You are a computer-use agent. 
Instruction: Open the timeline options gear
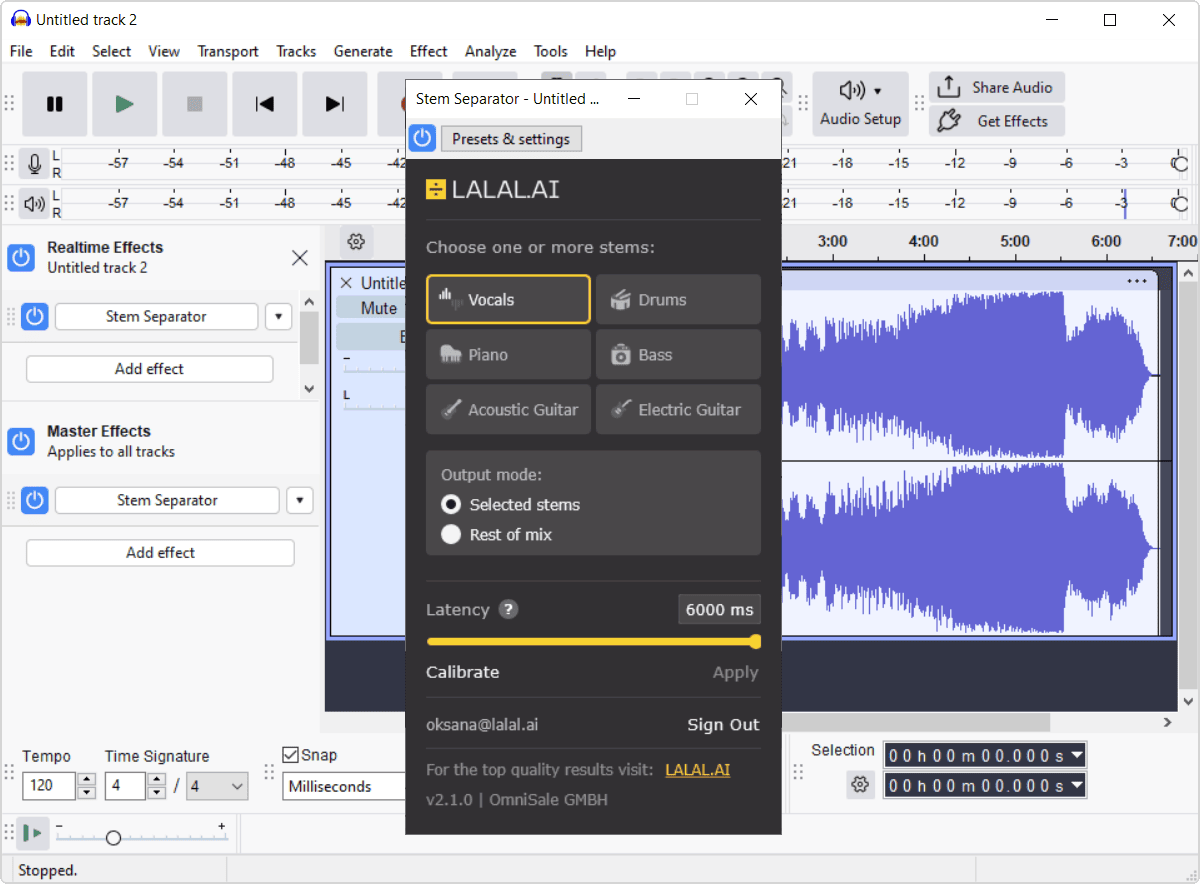[356, 241]
